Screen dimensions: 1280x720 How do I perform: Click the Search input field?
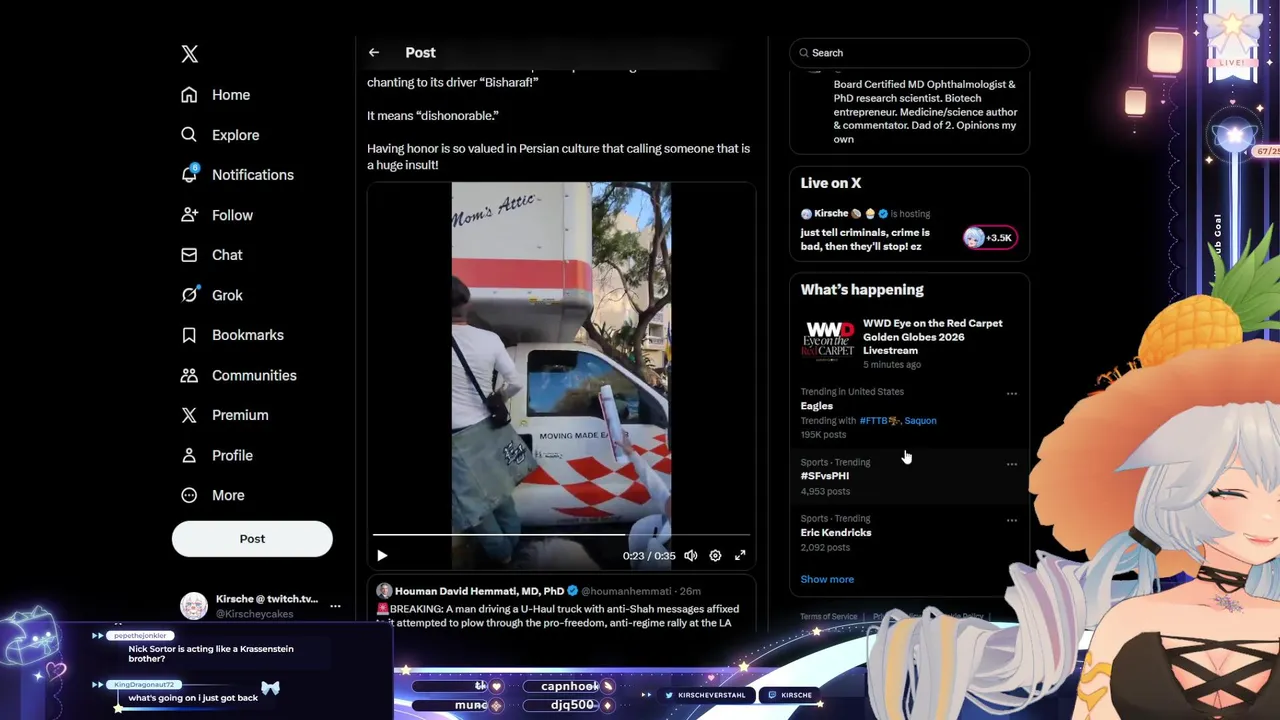(909, 53)
